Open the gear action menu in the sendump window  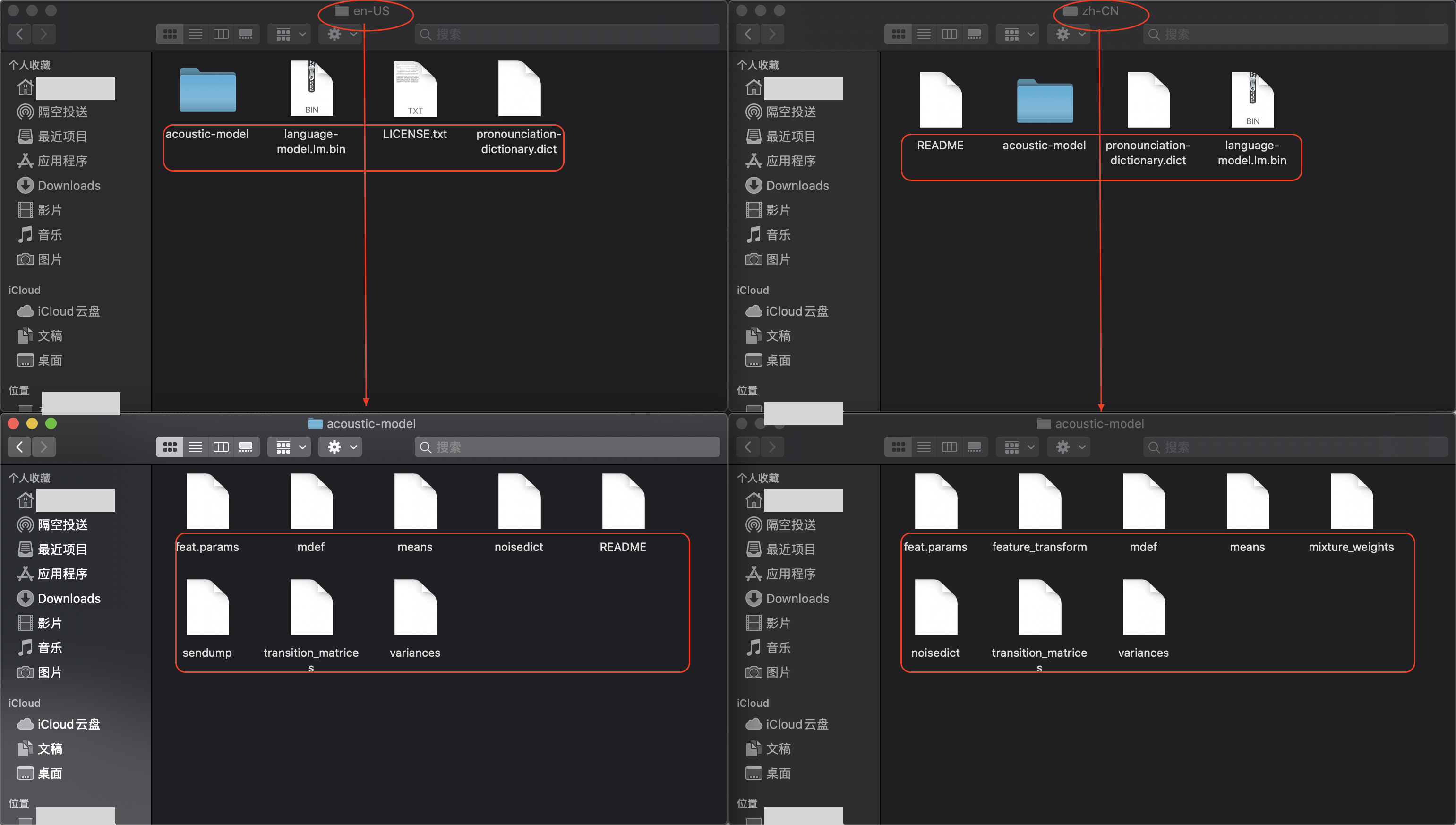coord(341,447)
